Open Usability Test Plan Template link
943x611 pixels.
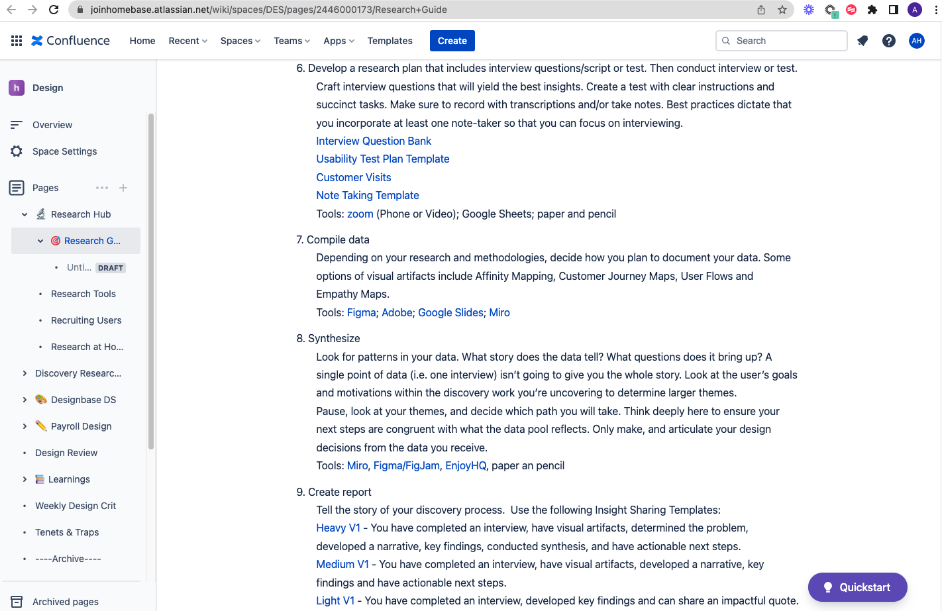[x=382, y=159]
